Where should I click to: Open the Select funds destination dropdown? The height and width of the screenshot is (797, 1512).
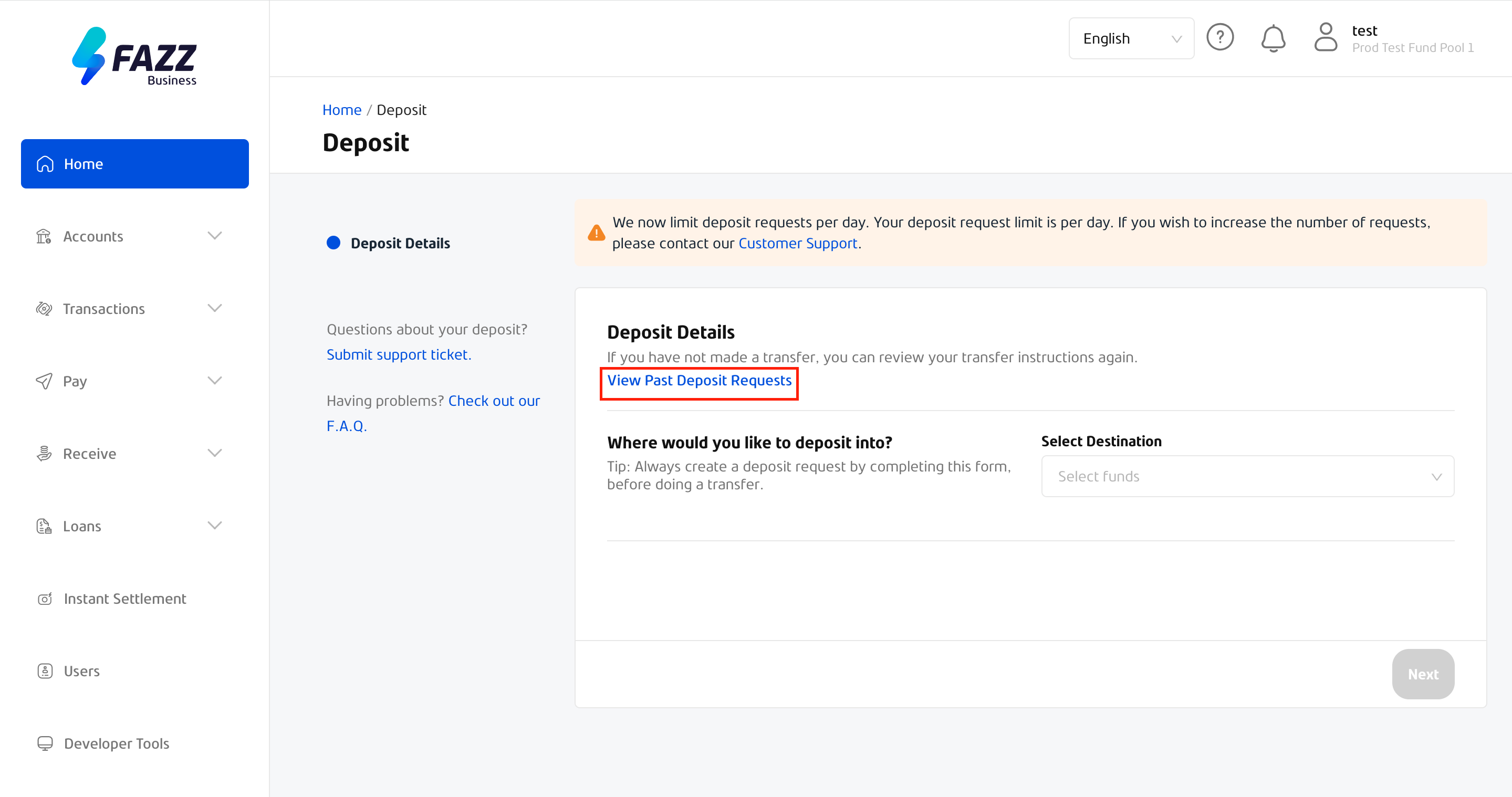coord(1248,476)
